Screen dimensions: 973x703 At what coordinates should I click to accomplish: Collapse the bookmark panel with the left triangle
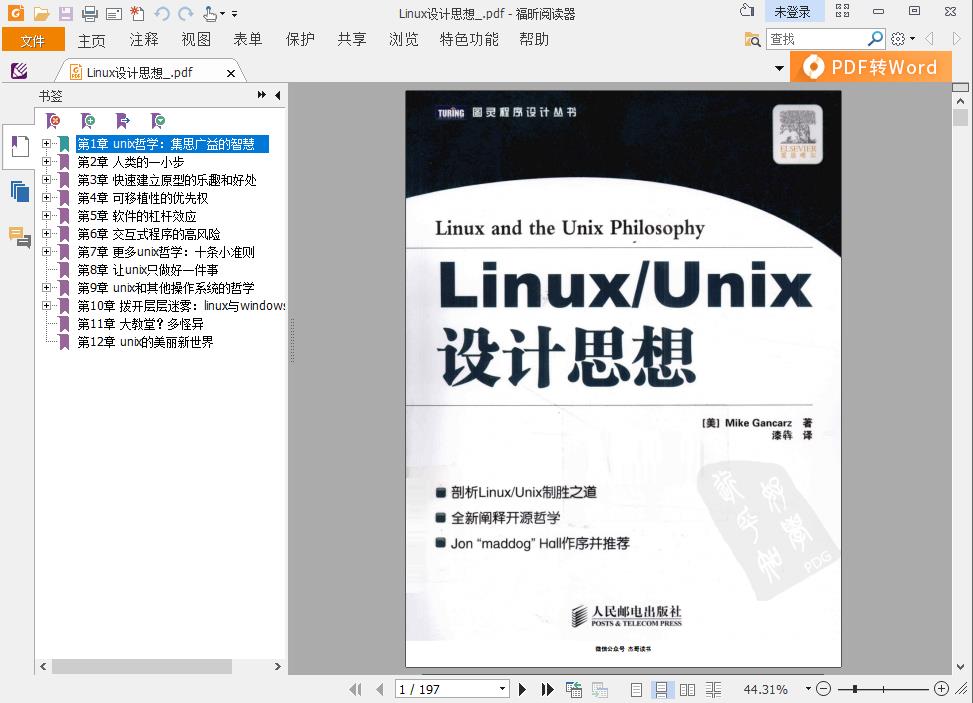277,95
